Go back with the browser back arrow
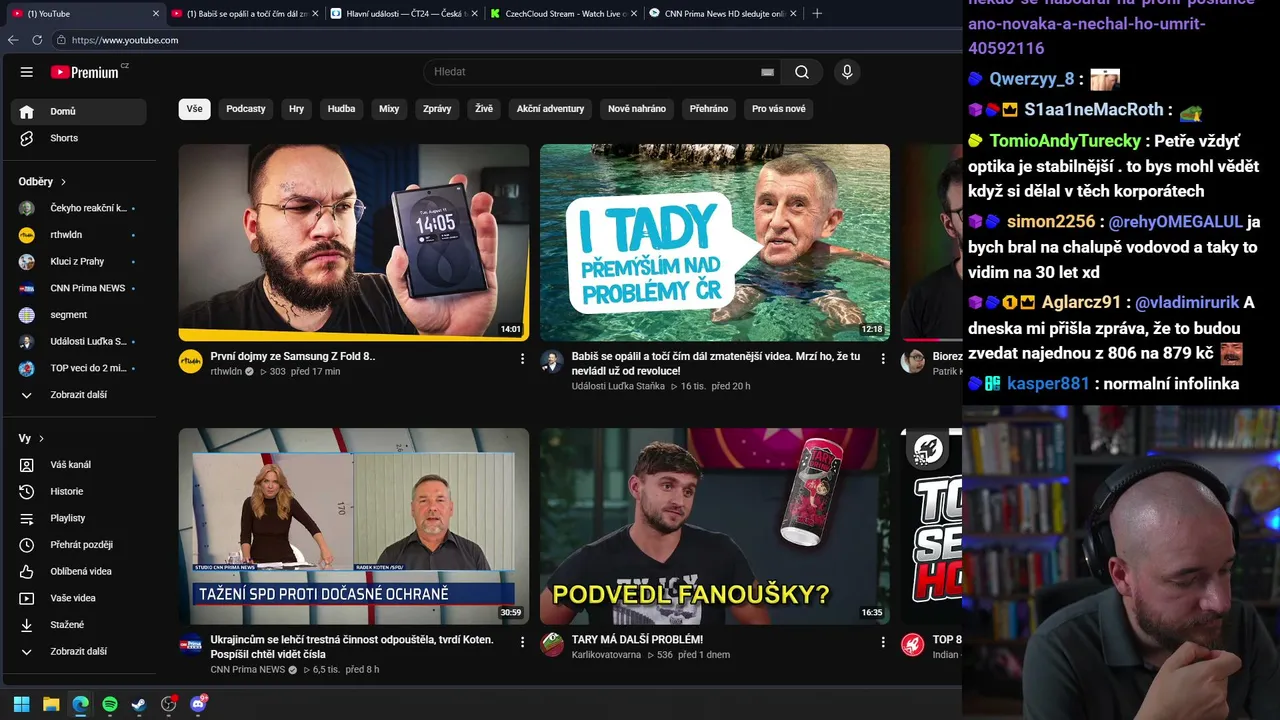 (x=13, y=40)
